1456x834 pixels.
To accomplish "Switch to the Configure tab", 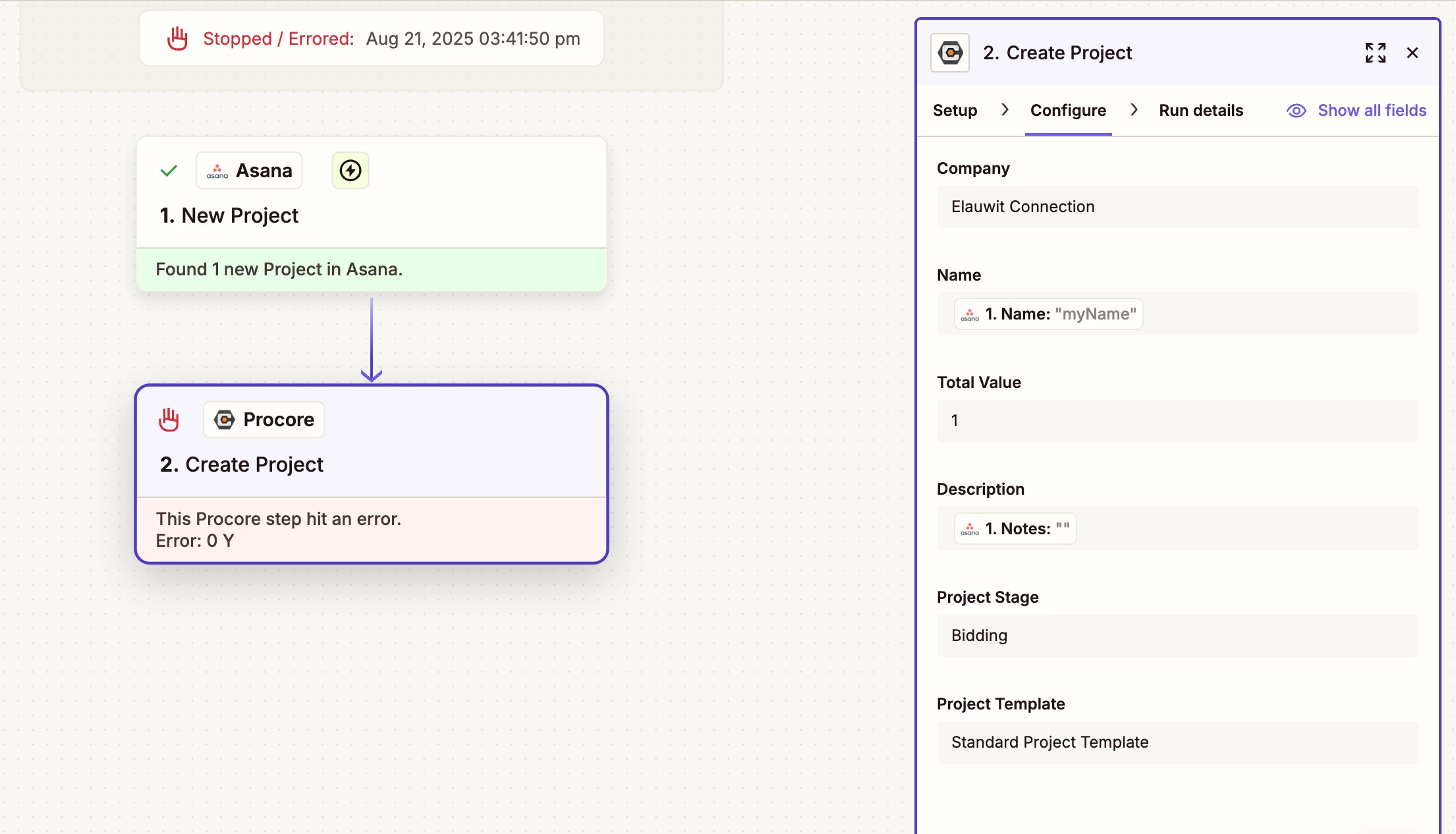I will (1069, 111).
